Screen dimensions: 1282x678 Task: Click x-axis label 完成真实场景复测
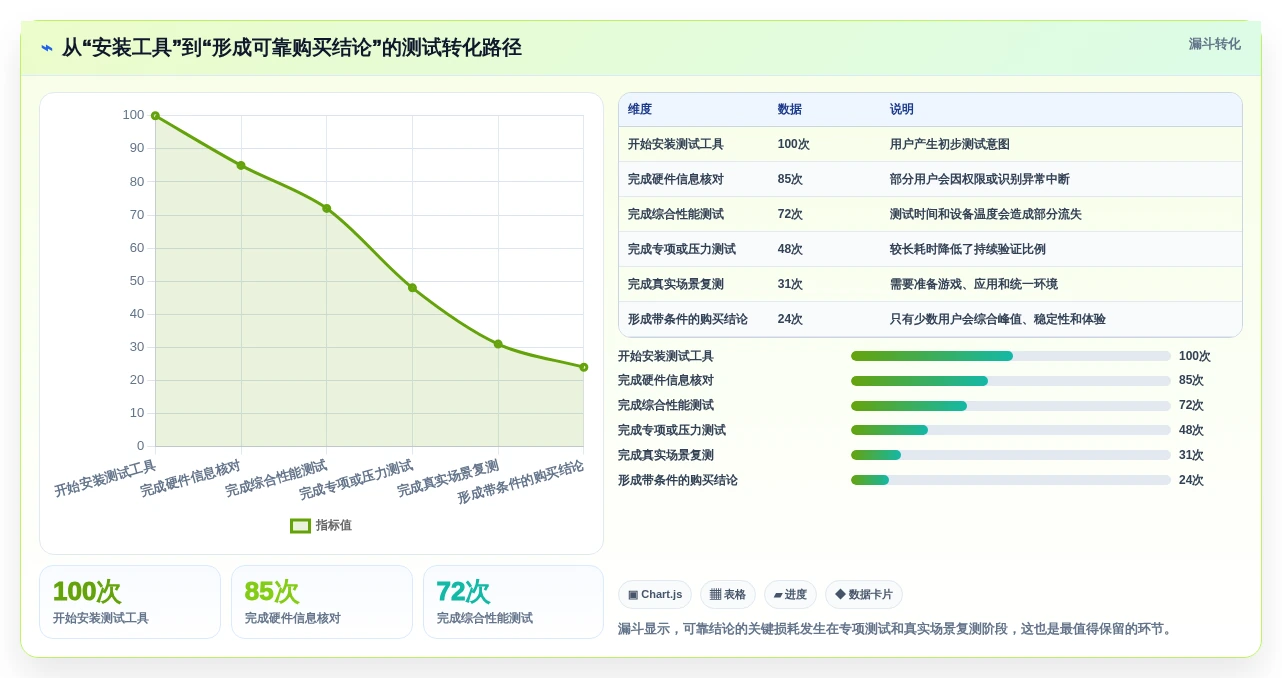click(x=448, y=479)
